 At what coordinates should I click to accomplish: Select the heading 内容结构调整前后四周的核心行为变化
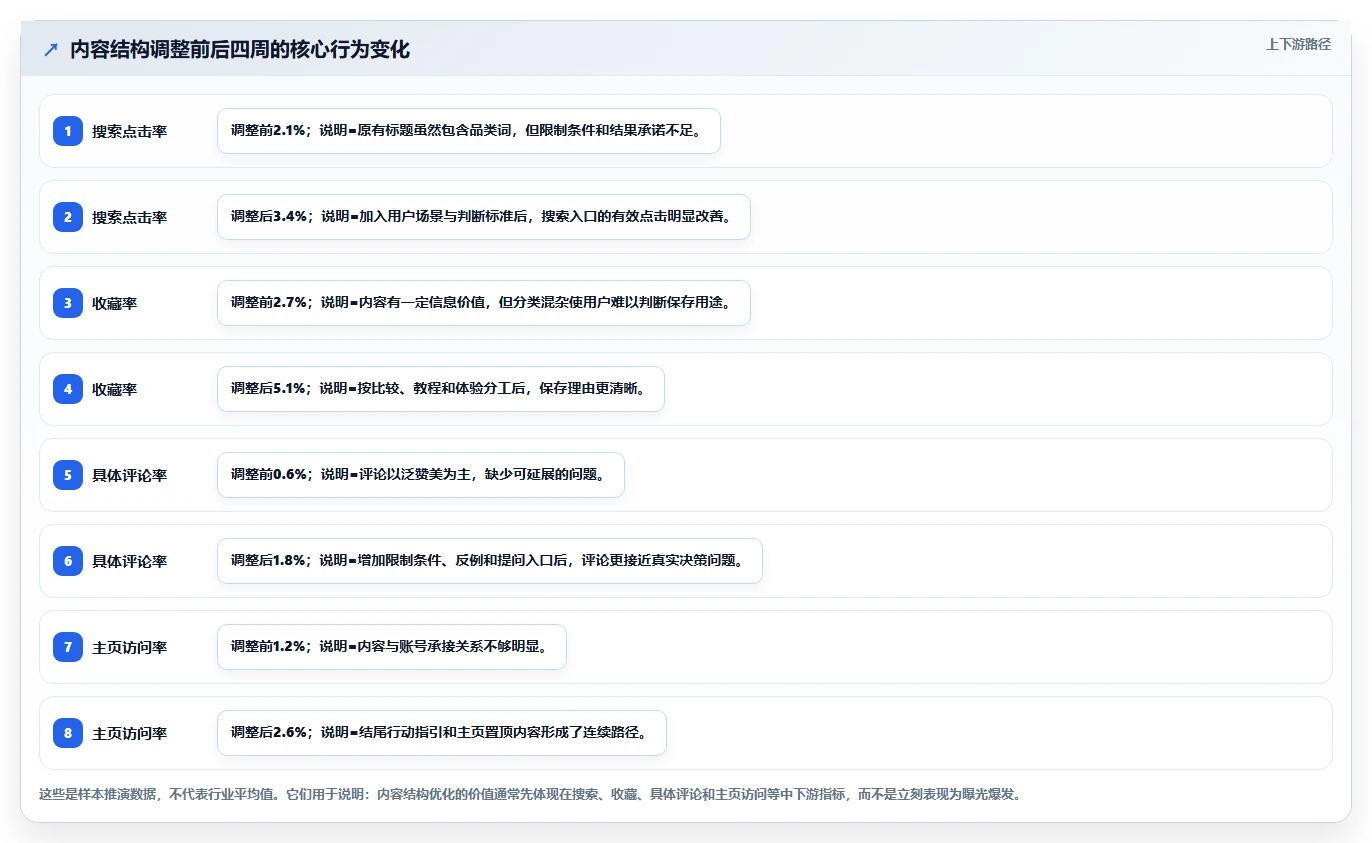click(240, 50)
